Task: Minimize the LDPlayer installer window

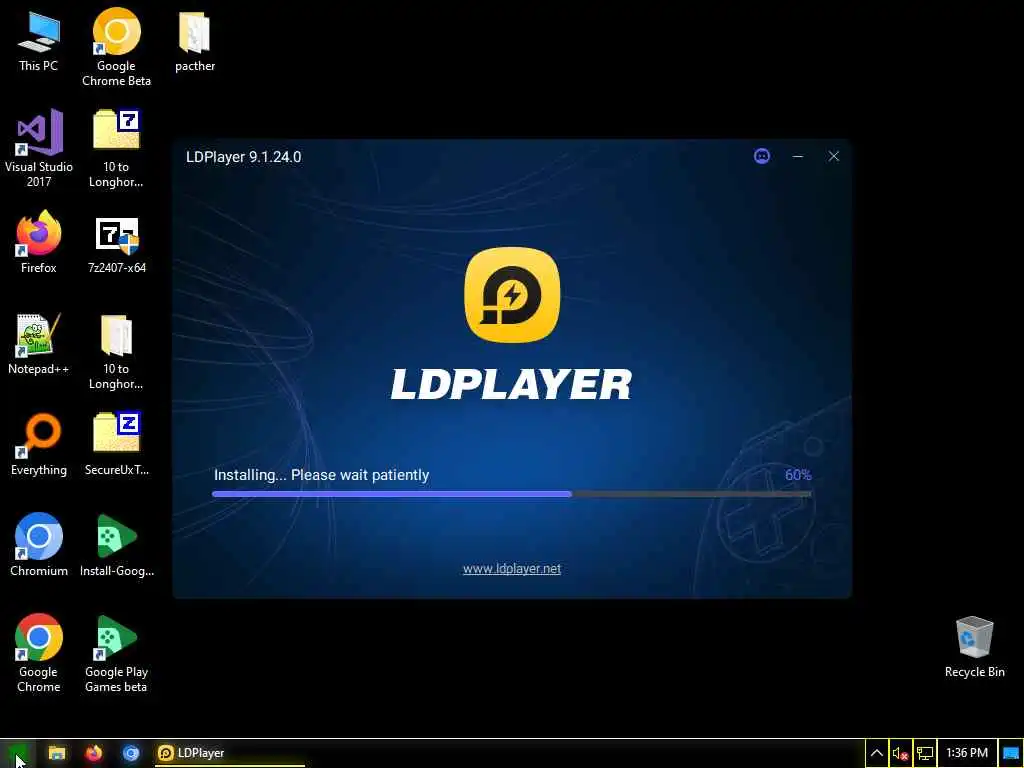Action: pyautogui.click(x=797, y=156)
